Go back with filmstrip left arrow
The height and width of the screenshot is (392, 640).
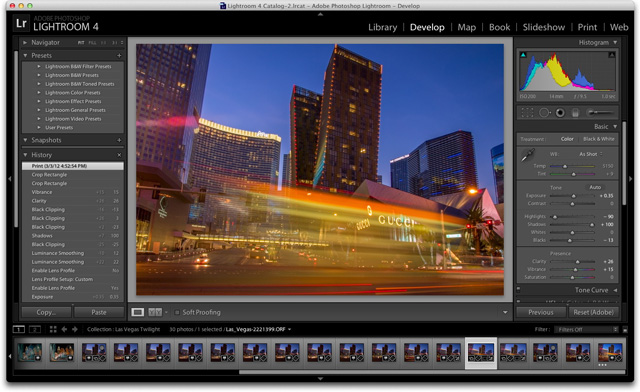pos(64,329)
